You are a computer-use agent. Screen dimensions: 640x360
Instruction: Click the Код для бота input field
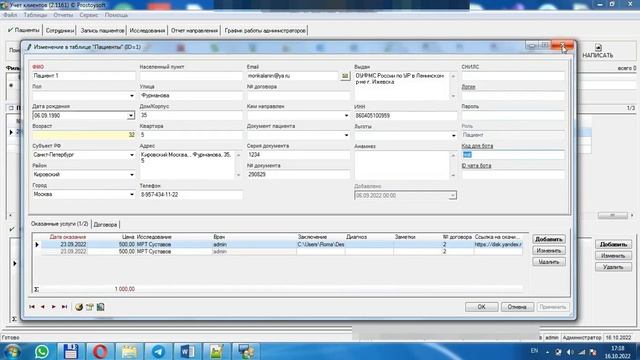click(x=513, y=155)
